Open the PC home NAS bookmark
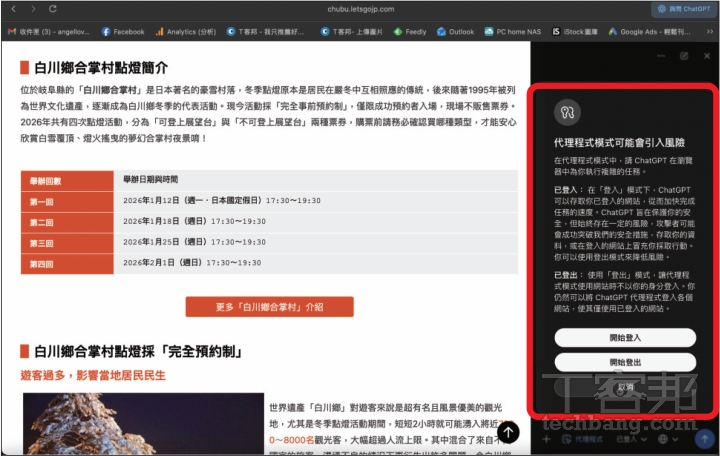Viewport: 720px width, 456px height. tap(513, 32)
